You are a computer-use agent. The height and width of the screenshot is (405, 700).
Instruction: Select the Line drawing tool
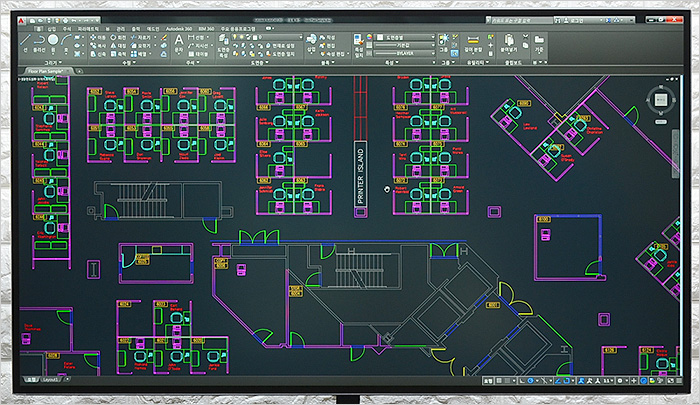(x=26, y=41)
